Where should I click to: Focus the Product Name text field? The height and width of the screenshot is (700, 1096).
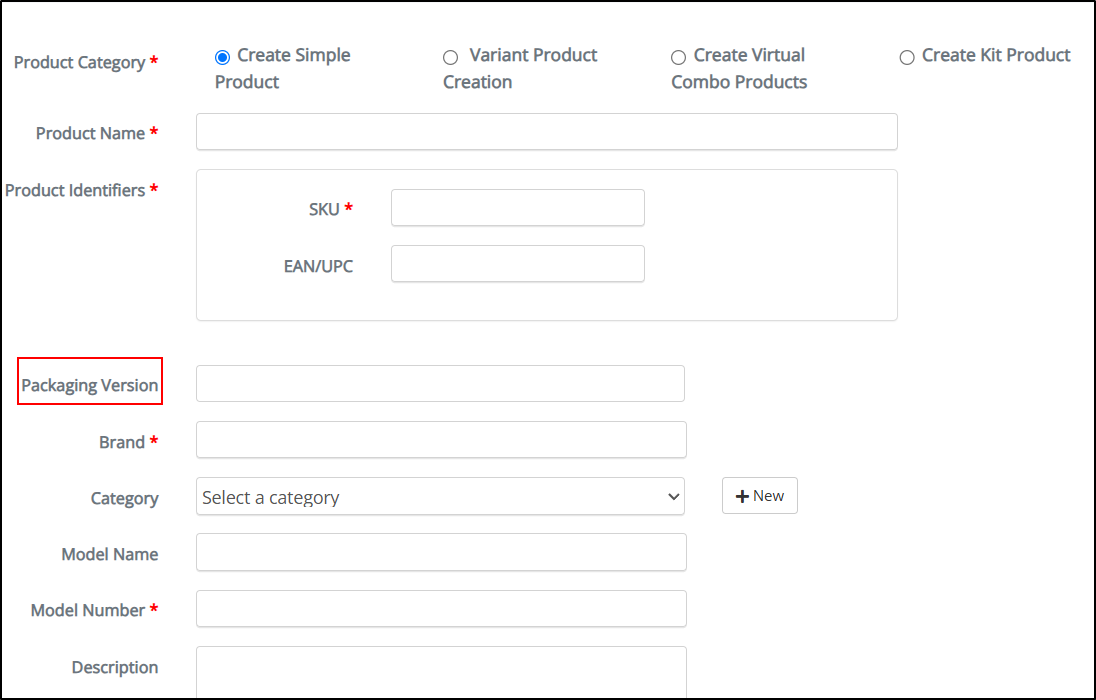pos(546,132)
